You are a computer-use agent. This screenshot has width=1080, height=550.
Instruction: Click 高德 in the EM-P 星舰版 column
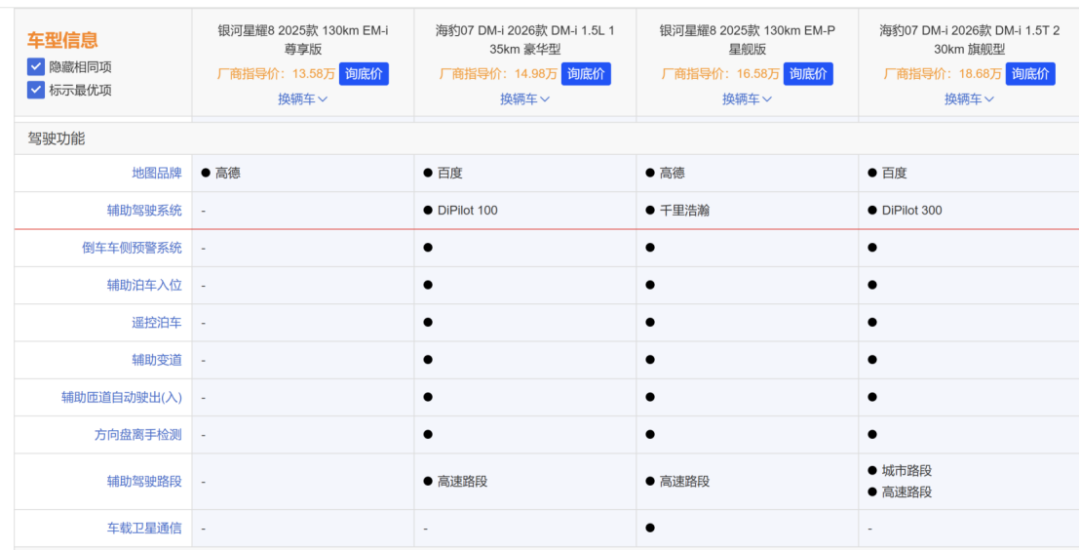(672, 173)
